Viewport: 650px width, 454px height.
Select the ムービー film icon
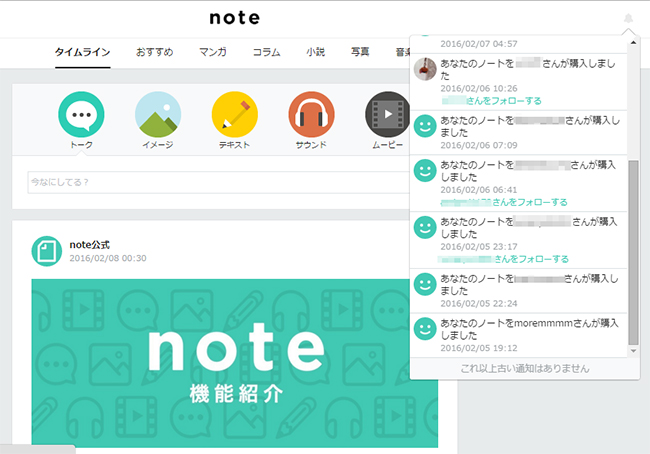388,114
